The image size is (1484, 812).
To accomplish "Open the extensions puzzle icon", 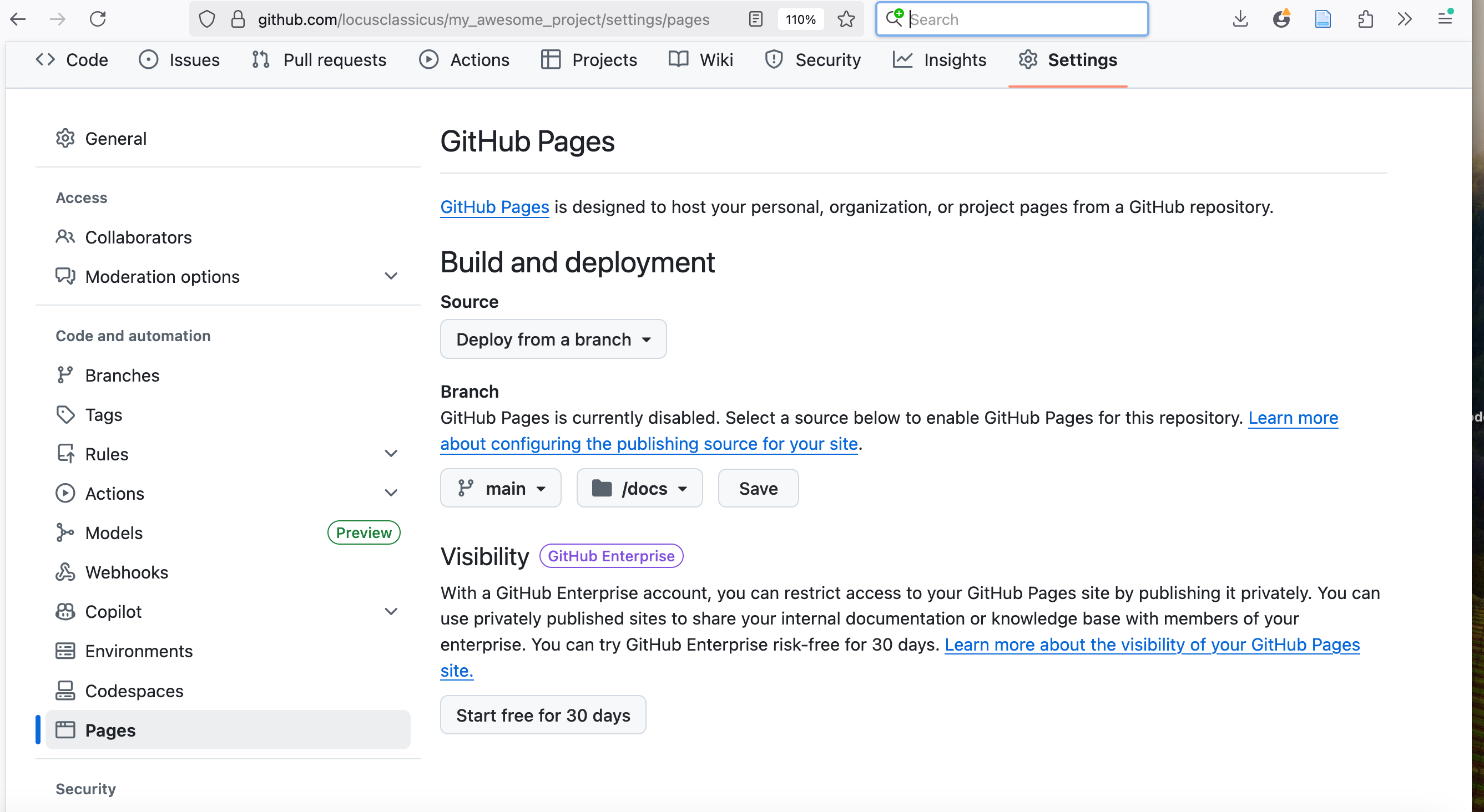I will 1365,19.
